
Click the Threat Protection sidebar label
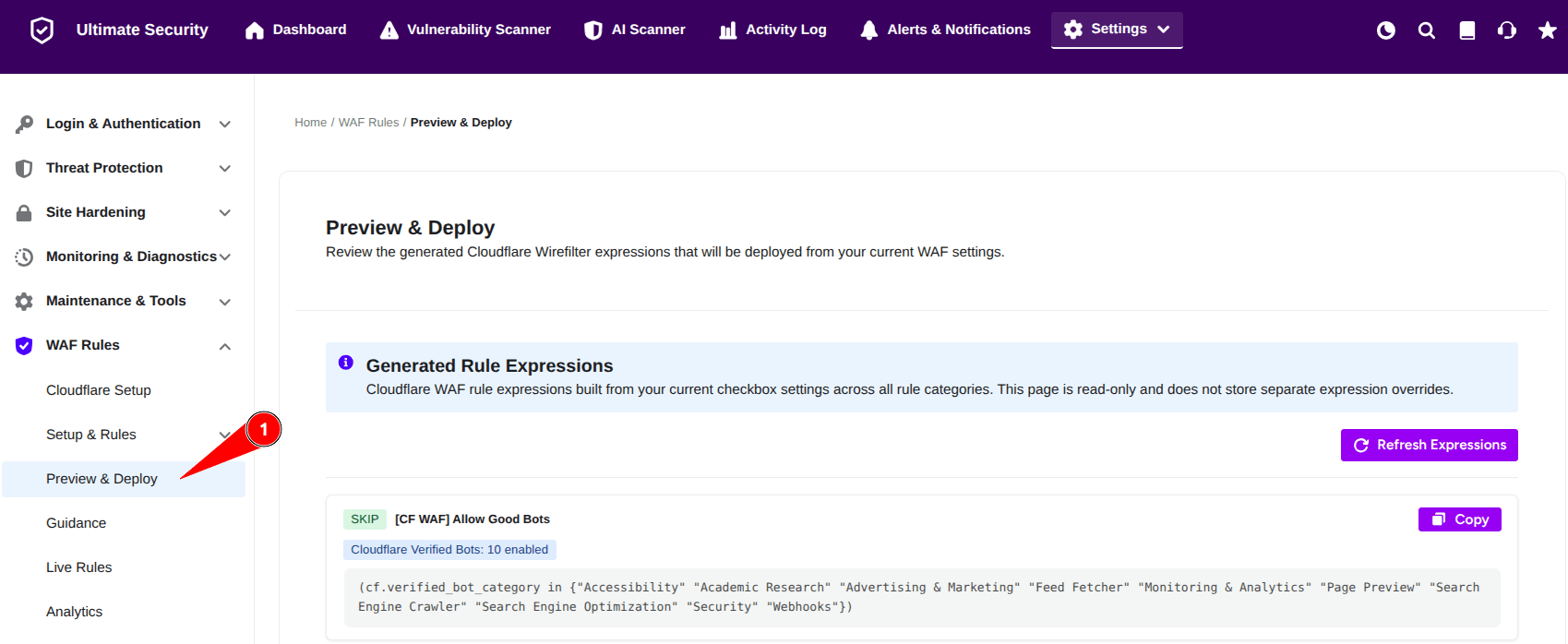coord(104,168)
